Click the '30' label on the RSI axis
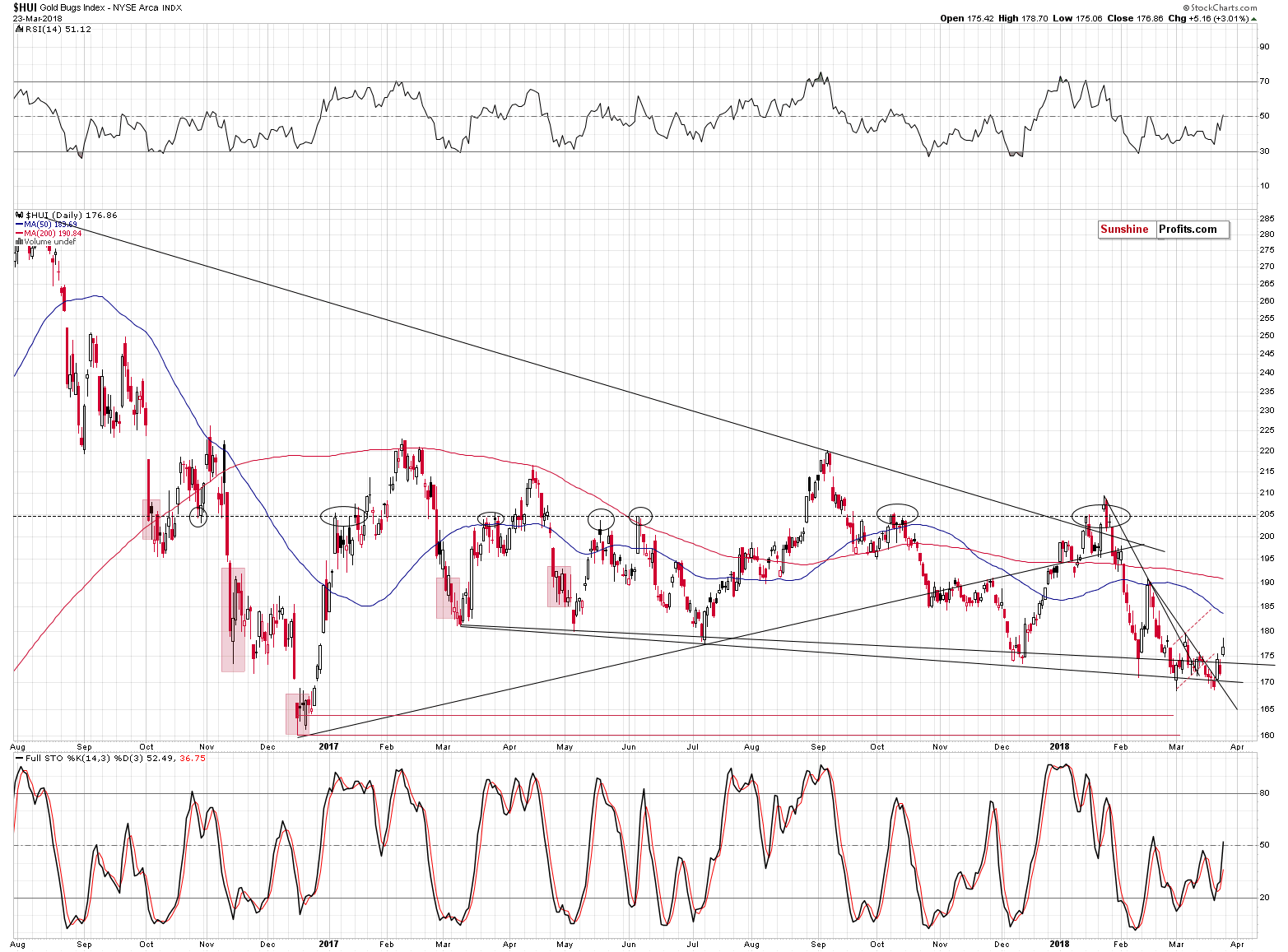1288x952 pixels. [x=1264, y=151]
